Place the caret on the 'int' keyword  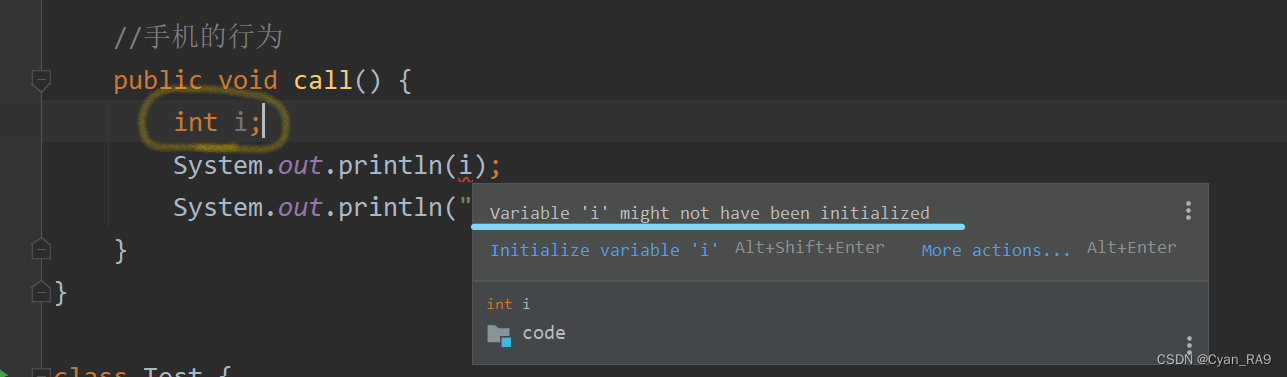click(195, 122)
